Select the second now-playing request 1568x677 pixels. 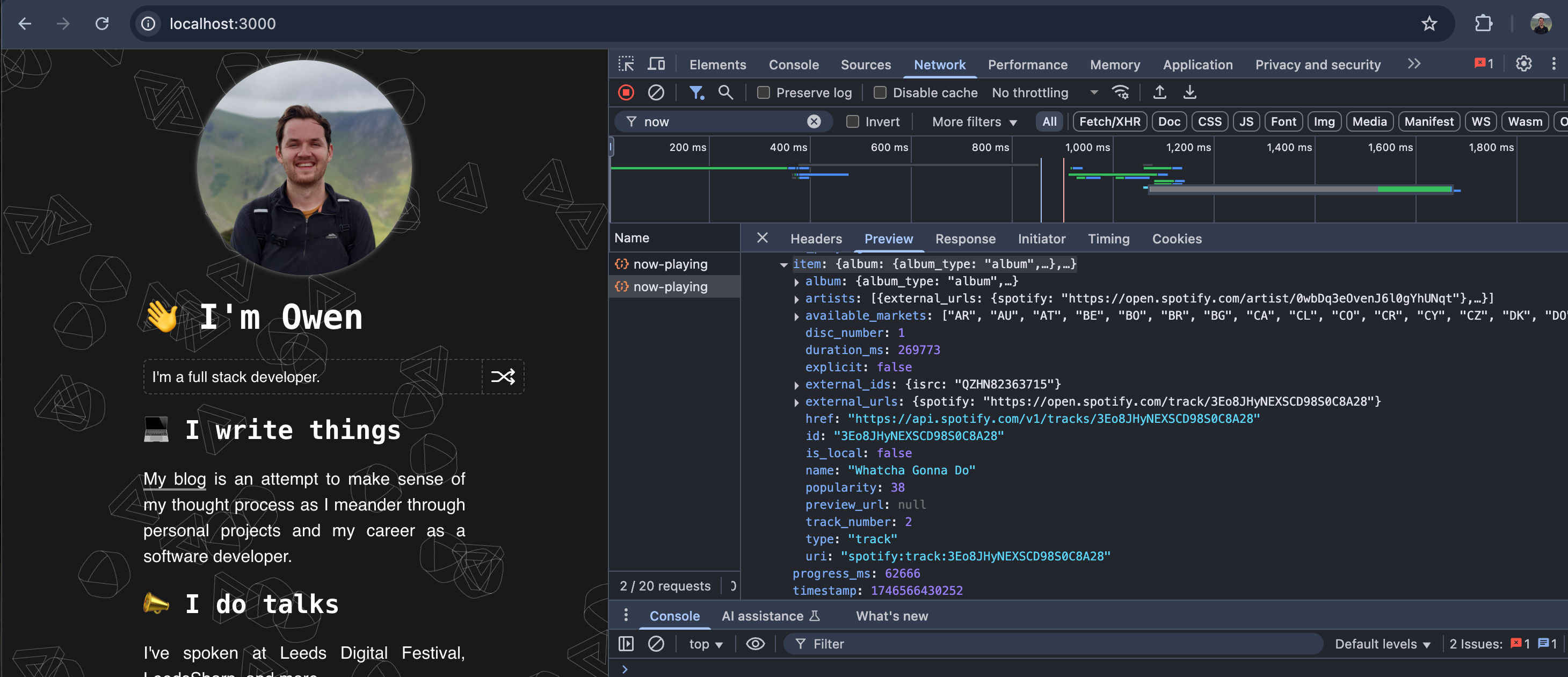click(674, 287)
